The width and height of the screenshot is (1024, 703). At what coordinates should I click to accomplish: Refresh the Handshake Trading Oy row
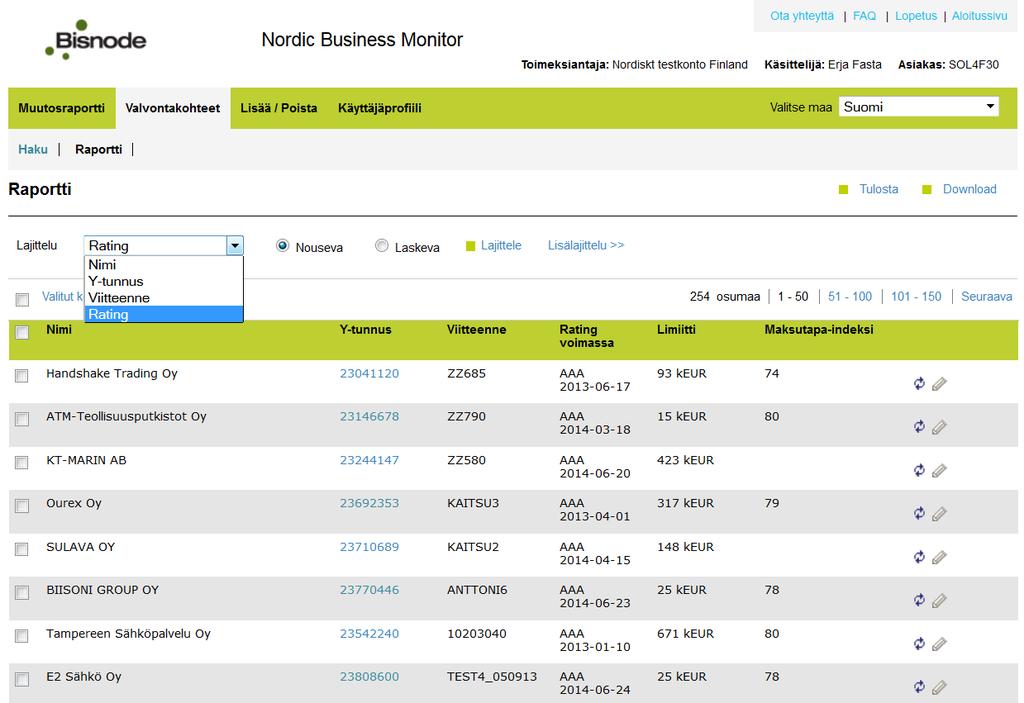click(x=919, y=384)
